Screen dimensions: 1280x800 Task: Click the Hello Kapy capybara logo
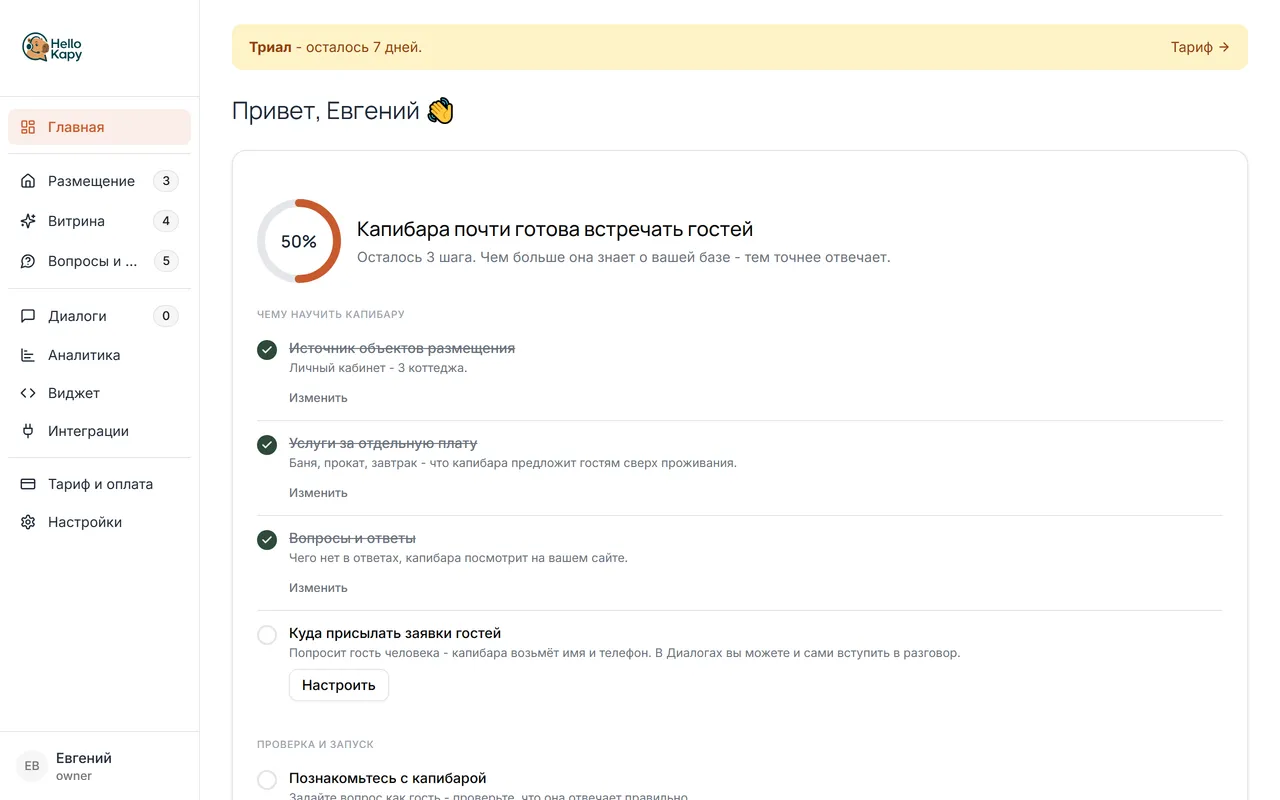coord(52,47)
